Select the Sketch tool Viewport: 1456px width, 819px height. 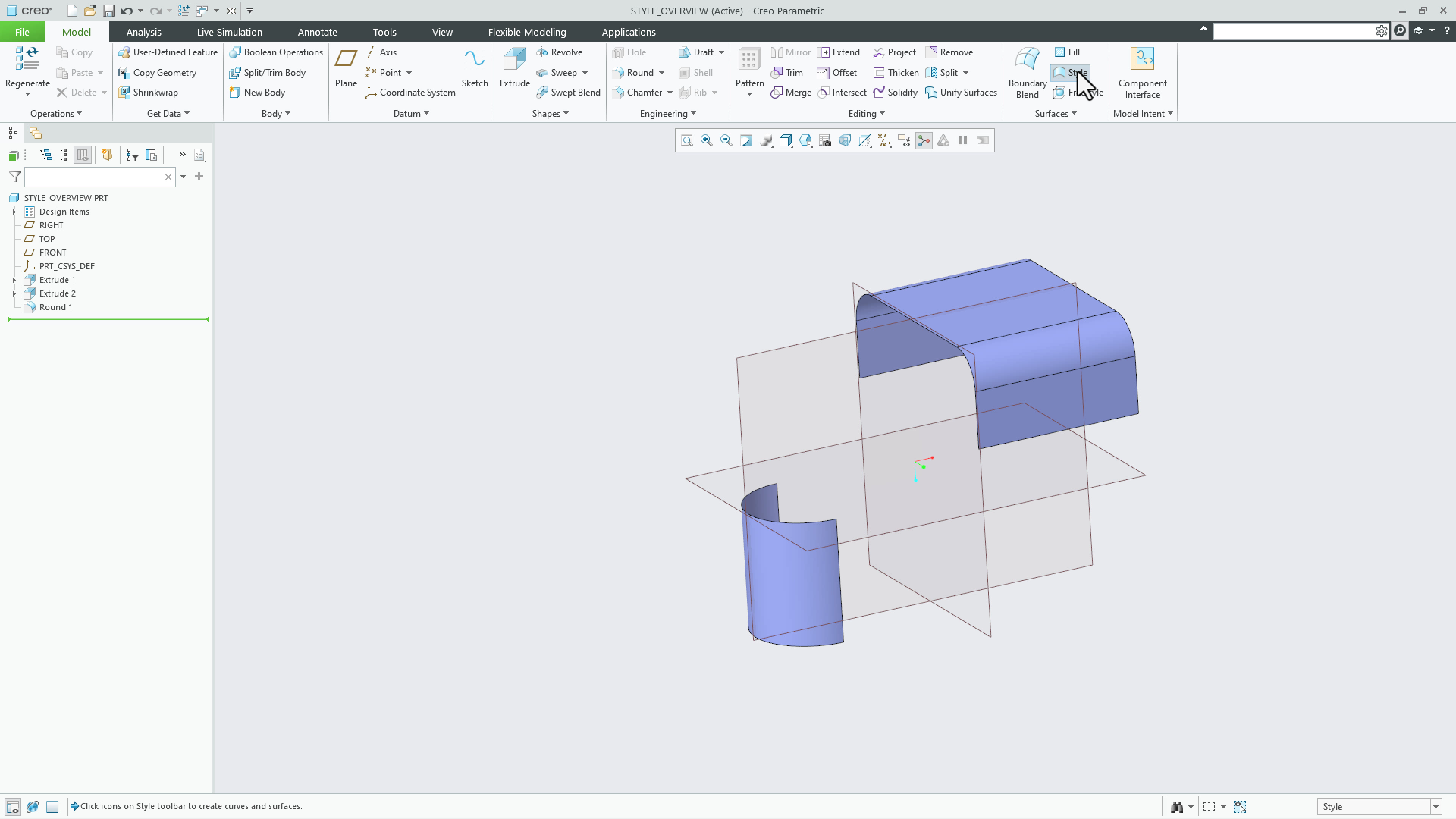coord(475,67)
